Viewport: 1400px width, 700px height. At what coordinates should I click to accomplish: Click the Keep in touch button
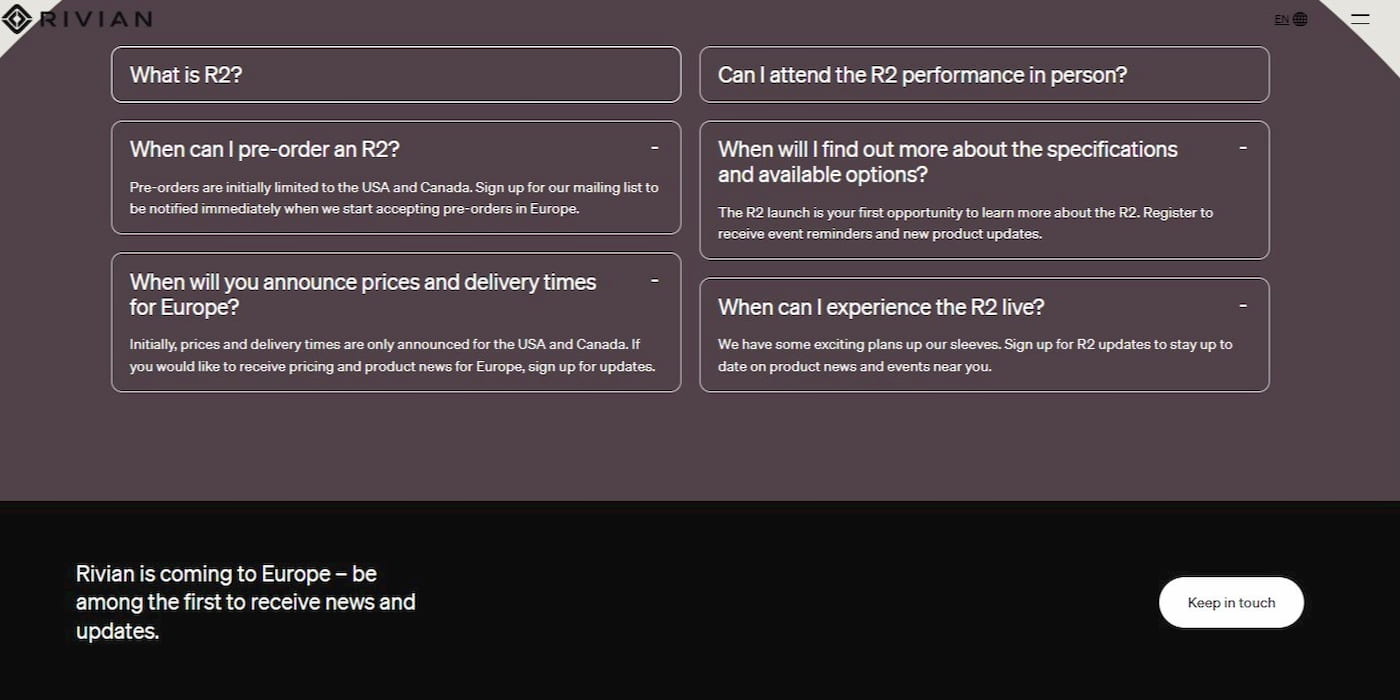coord(1231,602)
